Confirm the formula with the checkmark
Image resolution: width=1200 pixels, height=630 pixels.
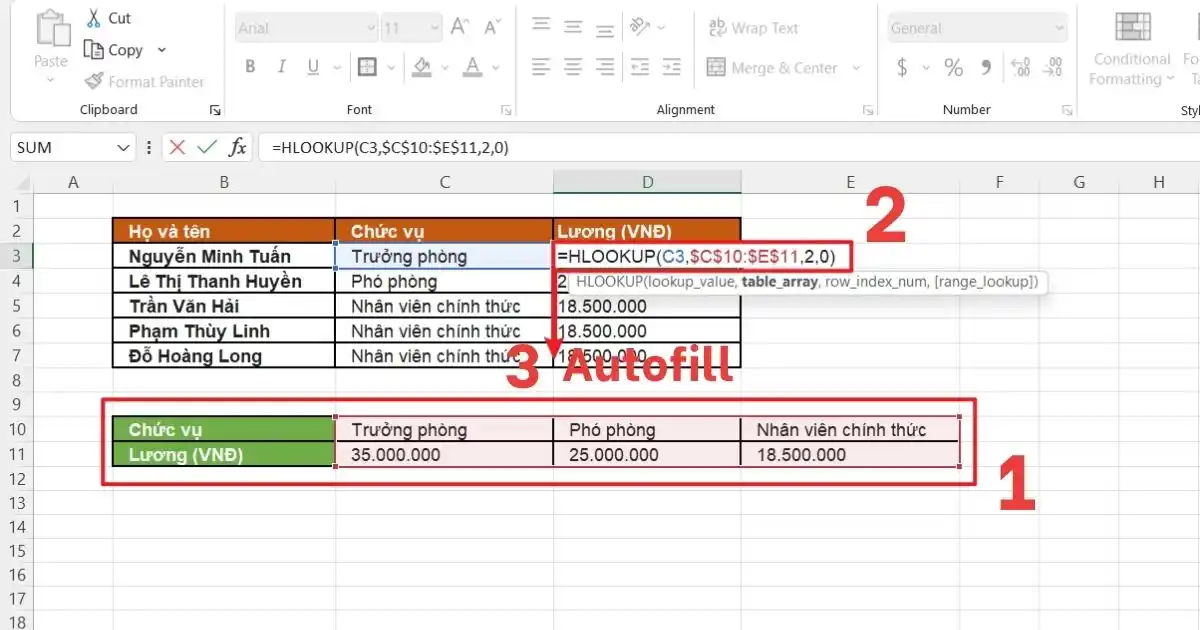tap(207, 147)
